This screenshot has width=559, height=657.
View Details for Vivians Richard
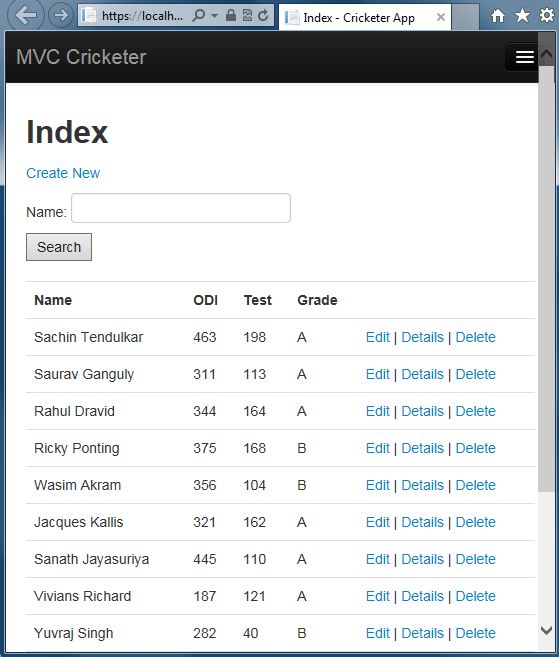pyautogui.click(x=422, y=596)
